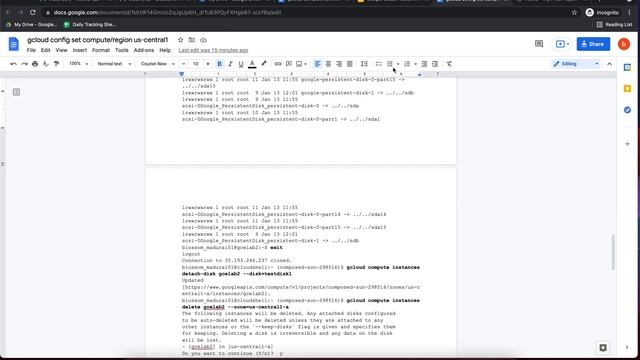Image resolution: width=640 pixels, height=360 pixels.
Task: Open Google Tasks side panel
Action: [x=627, y=110]
